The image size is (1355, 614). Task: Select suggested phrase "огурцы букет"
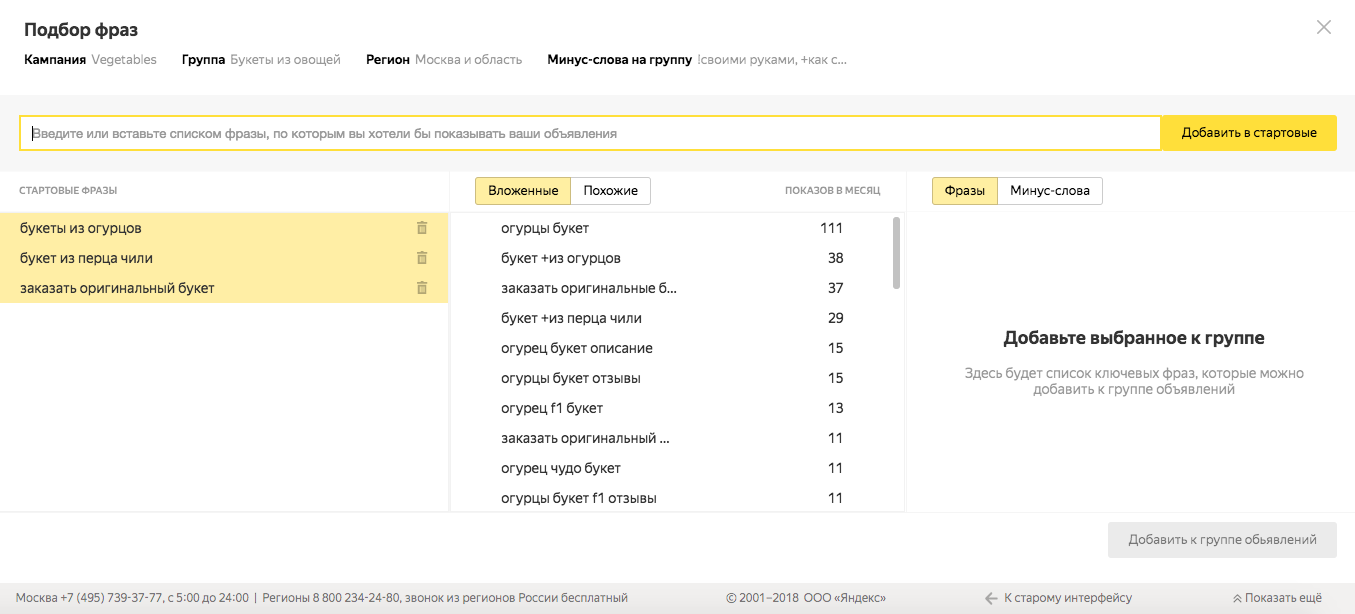(x=545, y=228)
